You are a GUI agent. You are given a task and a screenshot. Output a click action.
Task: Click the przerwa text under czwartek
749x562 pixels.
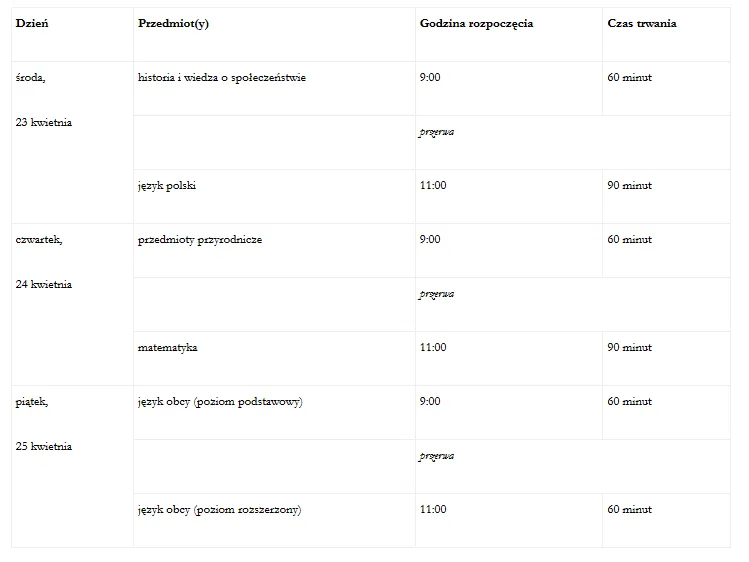pyautogui.click(x=437, y=294)
